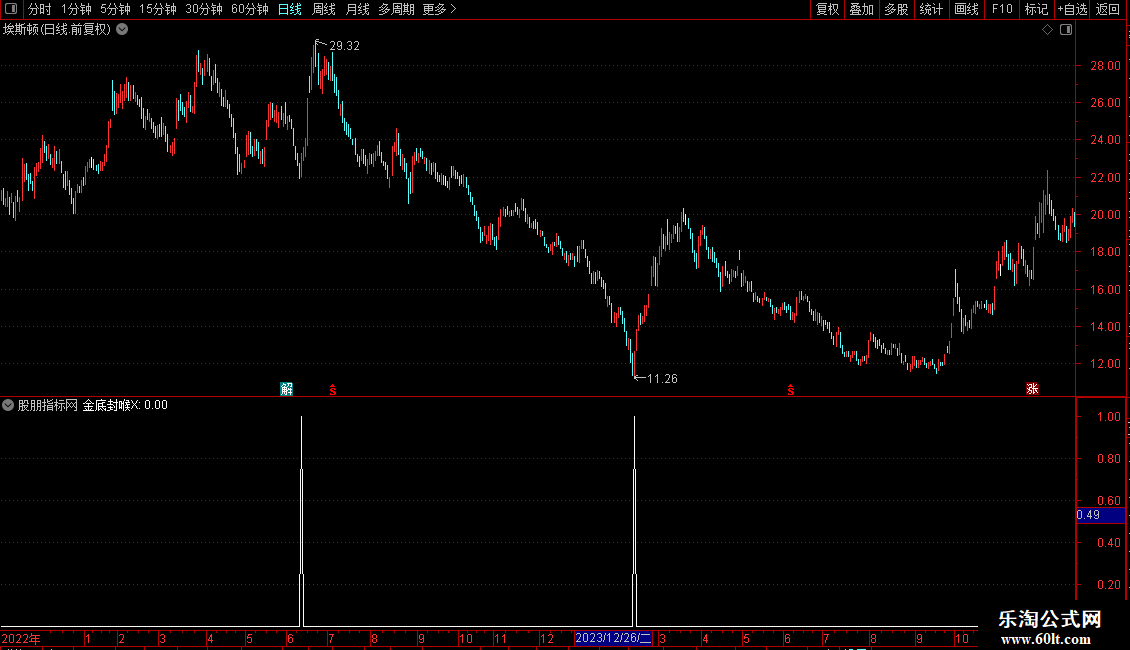Select the 60分钟 period
The width and height of the screenshot is (1130, 650).
pos(249,9)
